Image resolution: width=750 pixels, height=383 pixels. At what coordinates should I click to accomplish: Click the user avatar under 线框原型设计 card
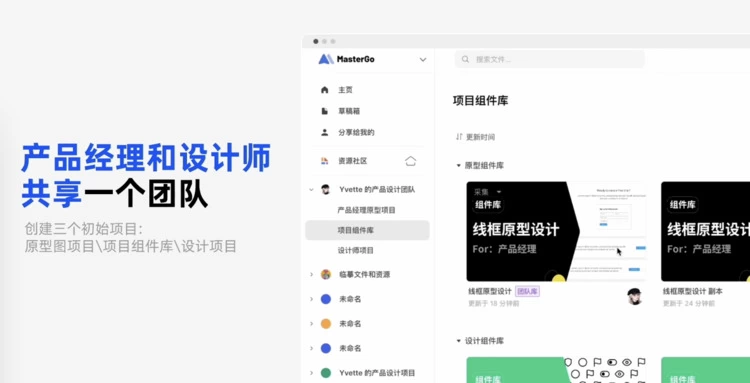[x=634, y=296]
